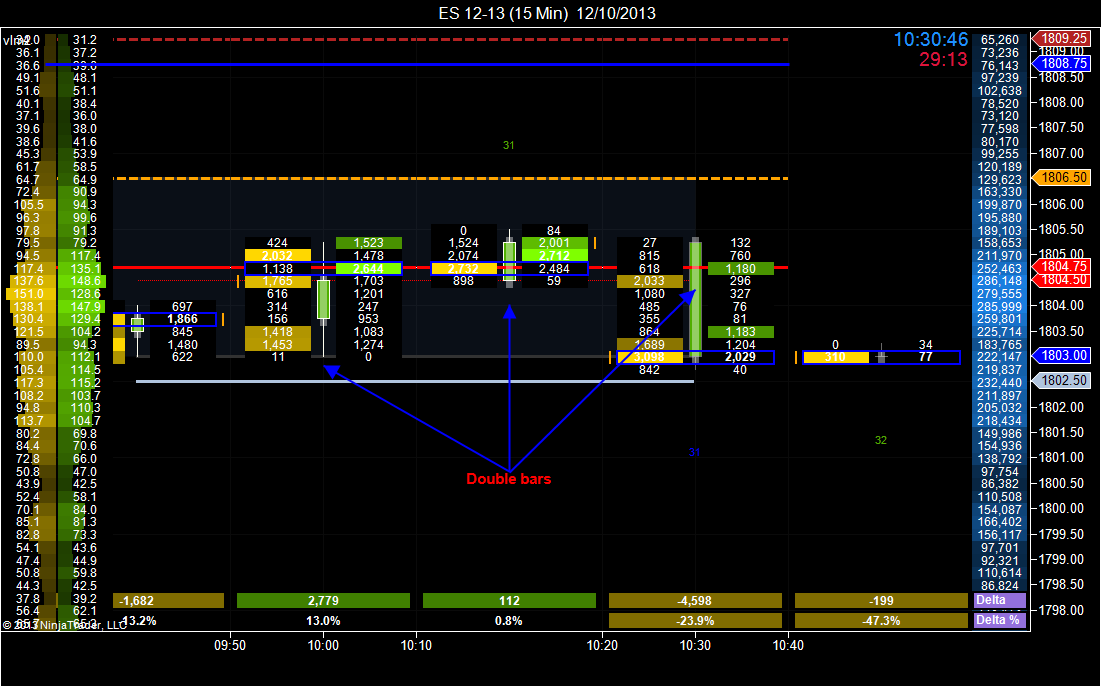Image resolution: width=1101 pixels, height=687 pixels.
Task: Click the delta percent bar -23.9%
Action: pyautogui.click(x=695, y=620)
